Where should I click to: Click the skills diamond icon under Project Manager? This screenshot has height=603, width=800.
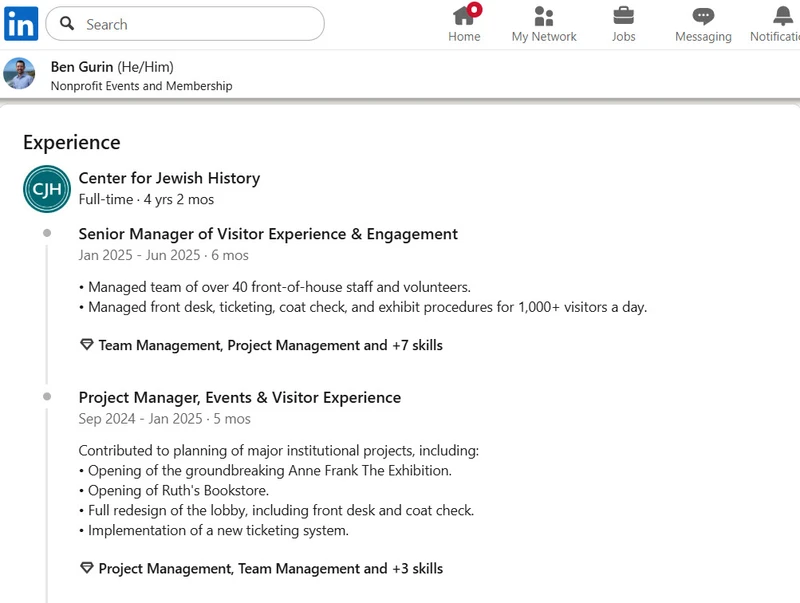pyautogui.click(x=86, y=568)
